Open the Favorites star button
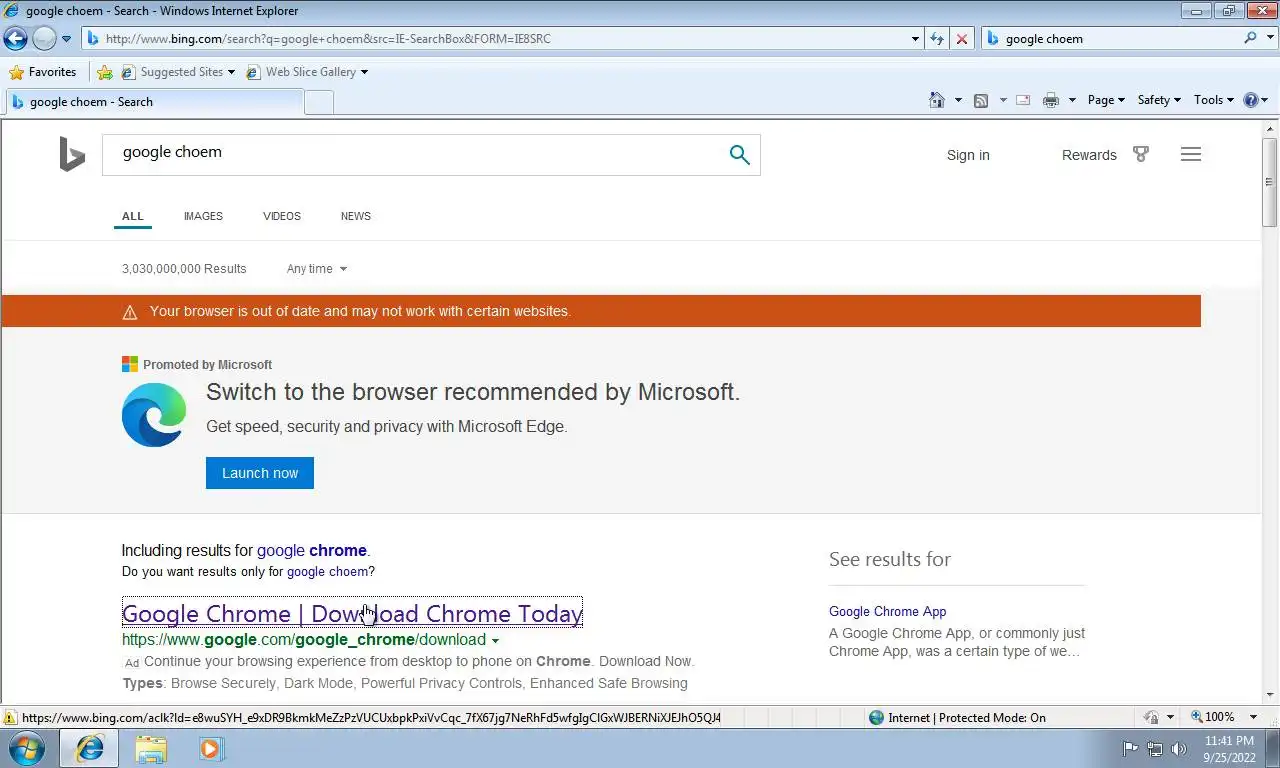 43,72
